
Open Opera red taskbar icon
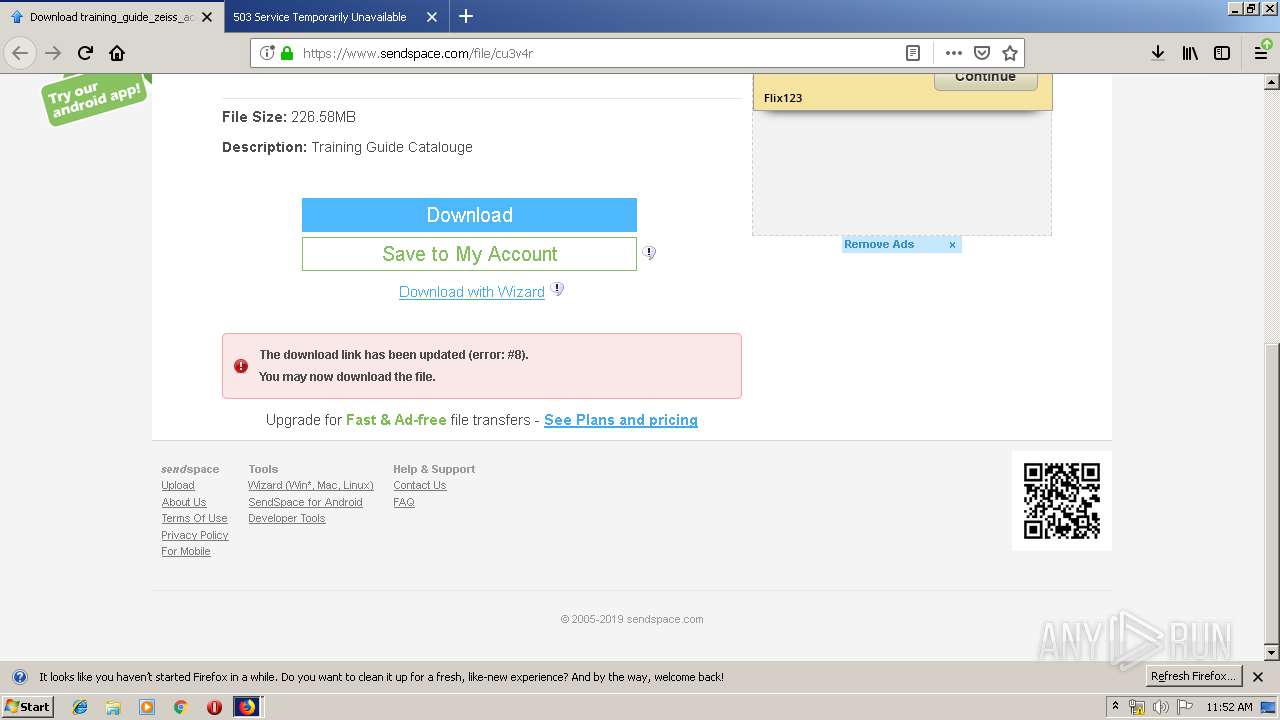pos(214,707)
